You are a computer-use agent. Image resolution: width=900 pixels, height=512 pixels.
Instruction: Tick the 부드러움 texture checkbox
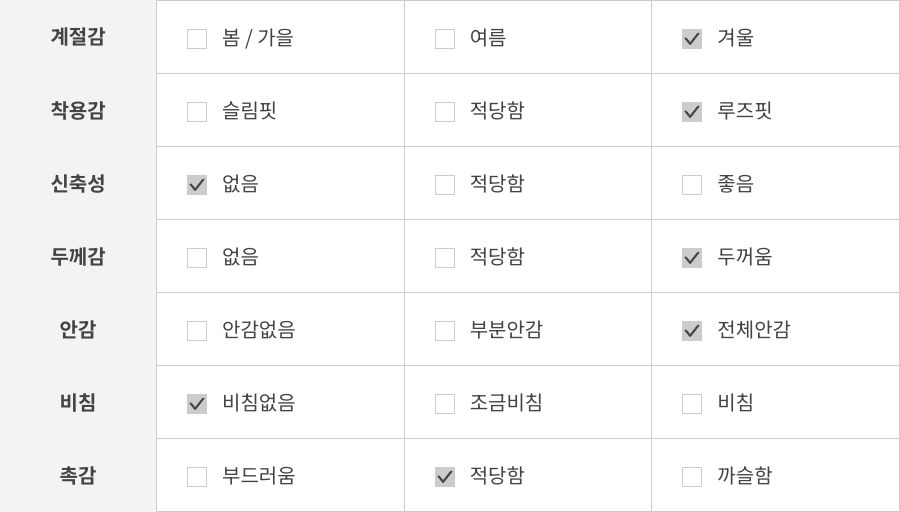point(197,477)
